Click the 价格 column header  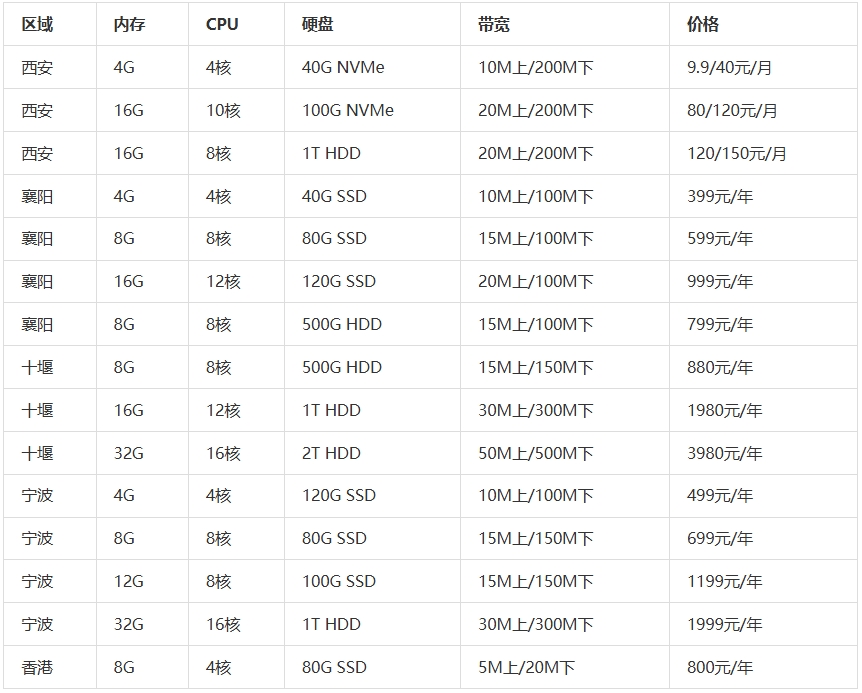703,24
